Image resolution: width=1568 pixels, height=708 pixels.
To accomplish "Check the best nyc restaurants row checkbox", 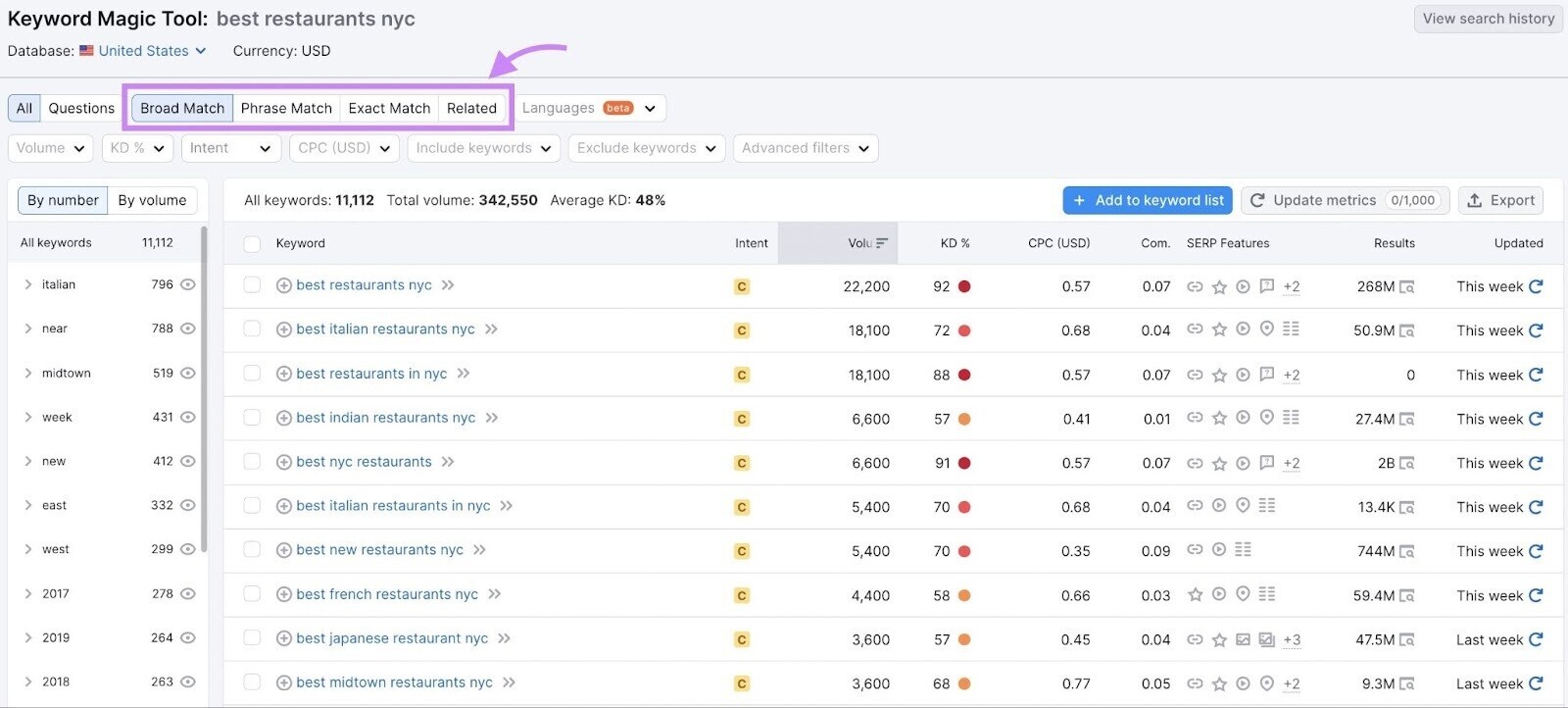I will click(252, 462).
